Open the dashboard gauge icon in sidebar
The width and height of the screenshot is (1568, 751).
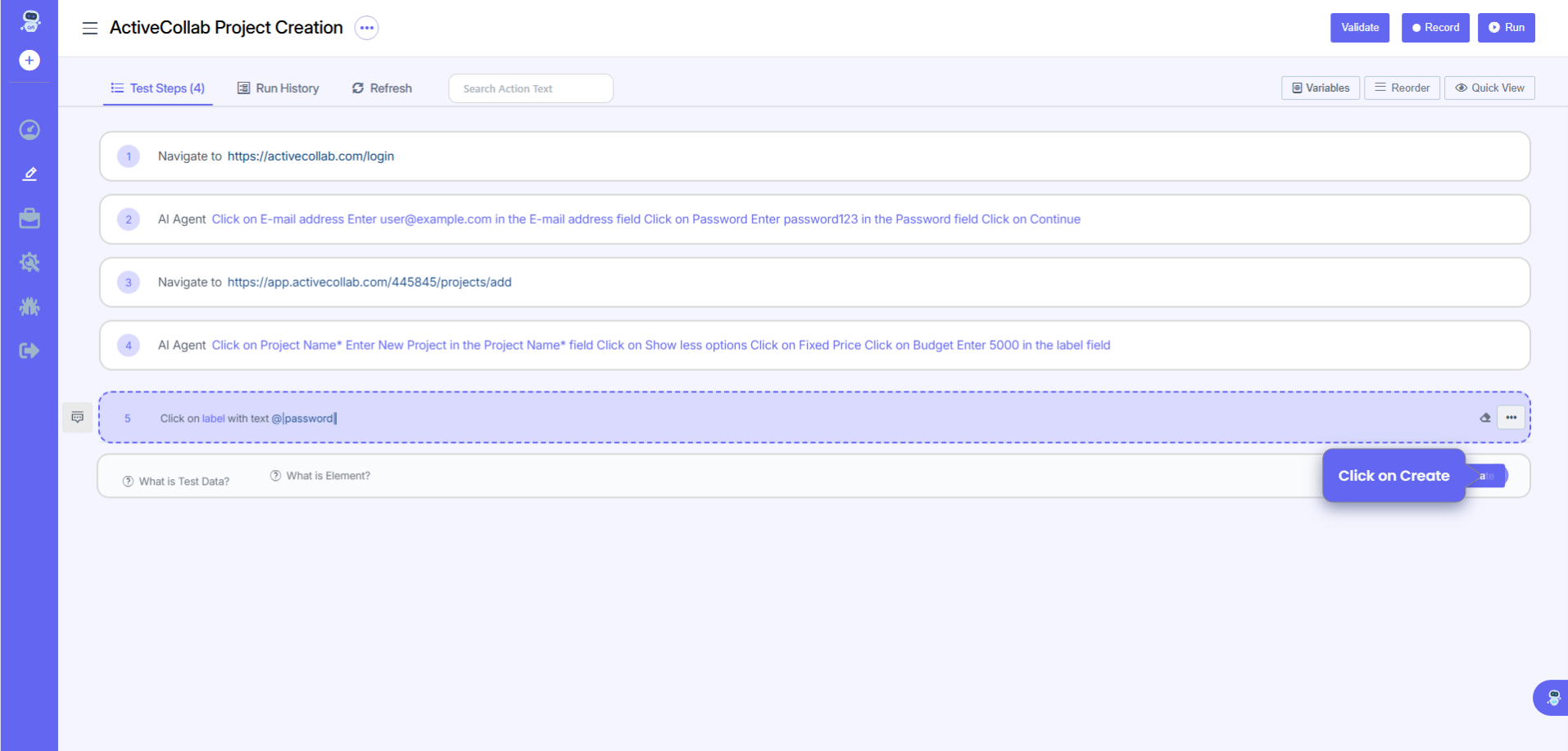click(x=29, y=130)
